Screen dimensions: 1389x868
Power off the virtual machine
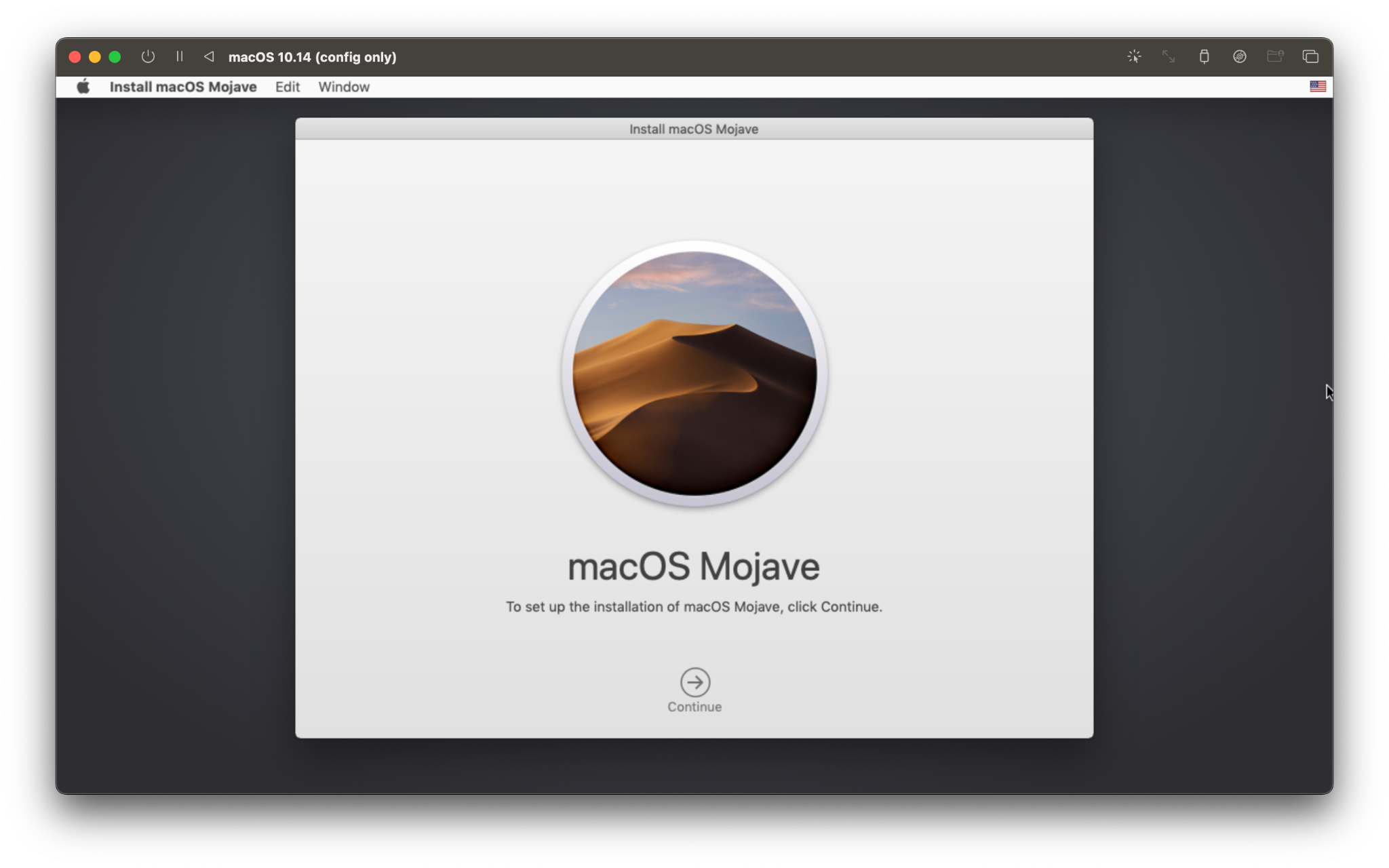pyautogui.click(x=149, y=56)
